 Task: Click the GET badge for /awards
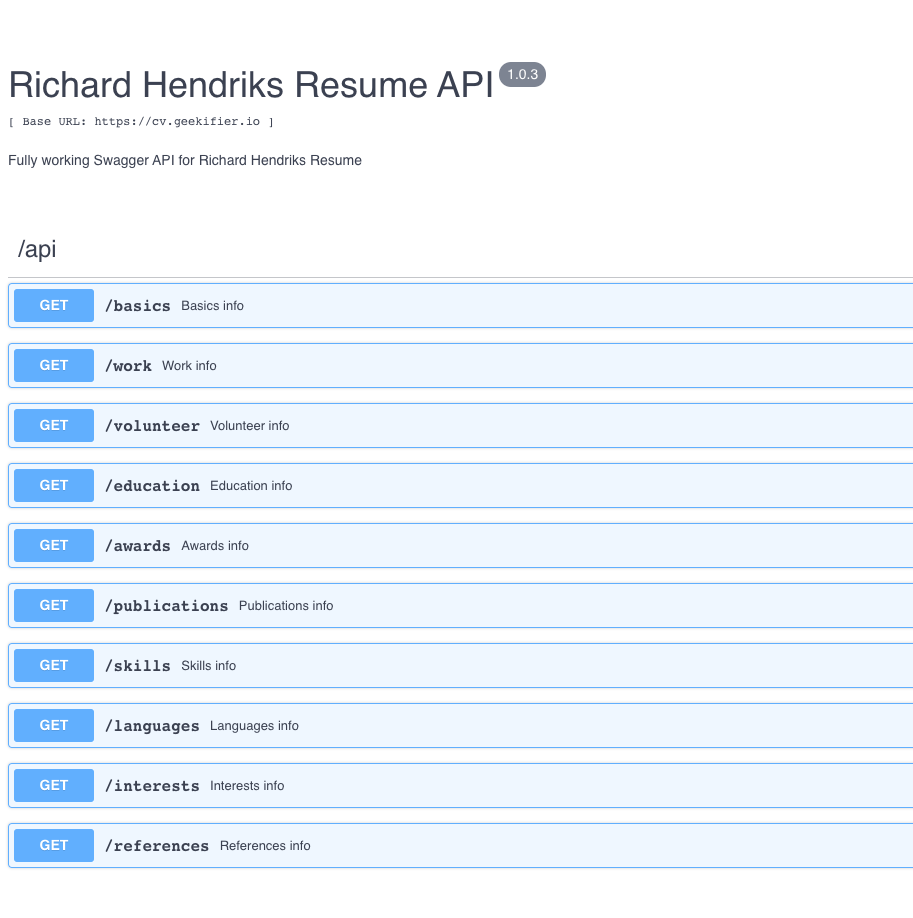[x=54, y=546]
